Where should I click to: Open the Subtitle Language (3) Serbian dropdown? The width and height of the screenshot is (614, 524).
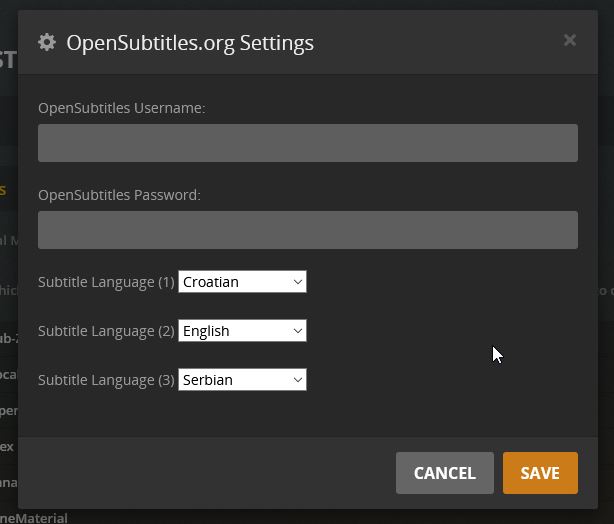click(242, 380)
